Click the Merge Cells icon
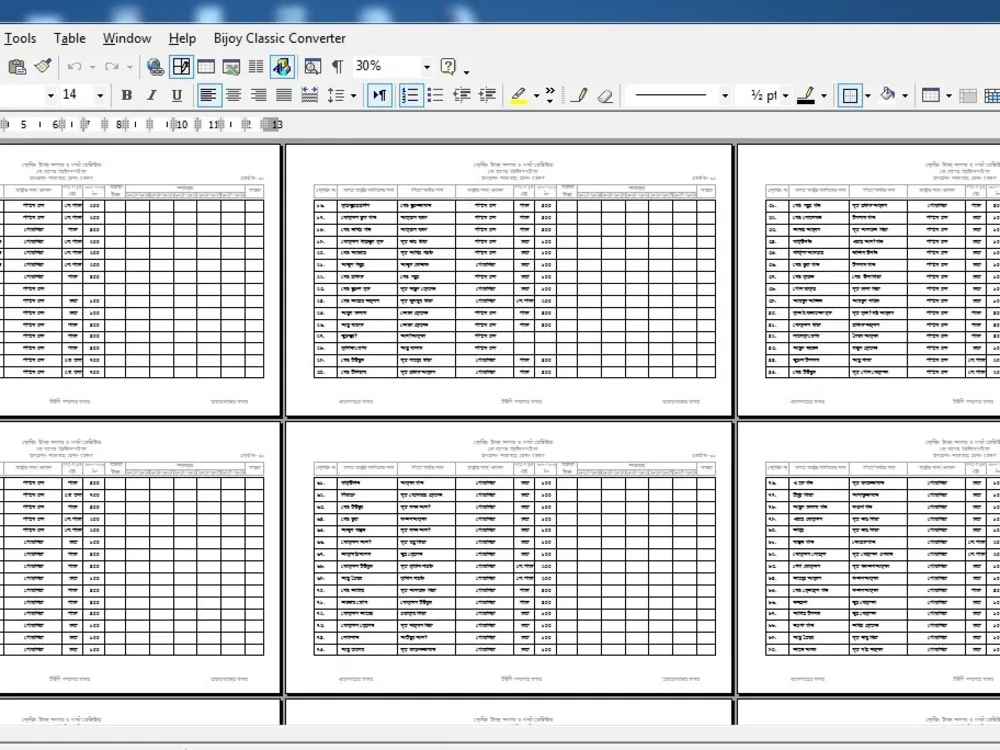The width and height of the screenshot is (1000, 750). 968,96
